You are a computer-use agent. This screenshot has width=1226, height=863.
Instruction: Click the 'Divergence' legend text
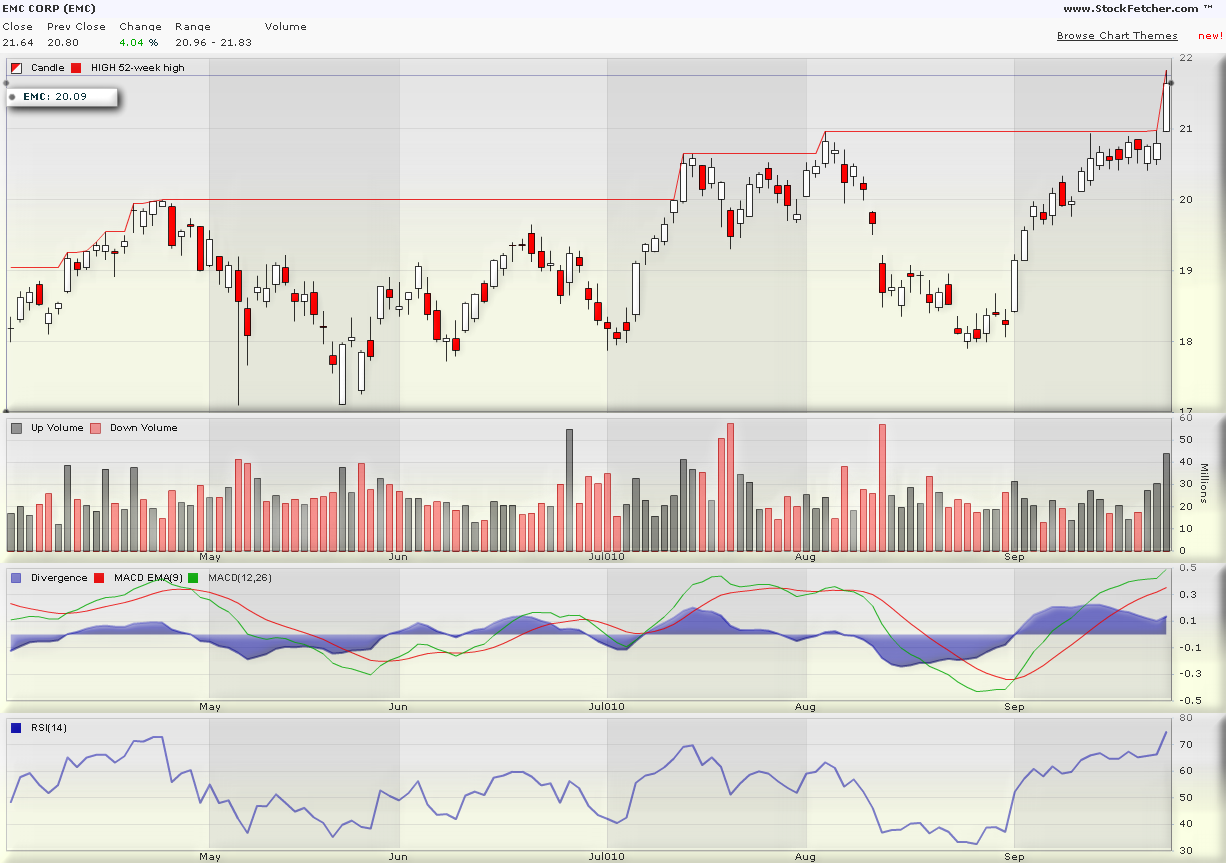coord(59,578)
